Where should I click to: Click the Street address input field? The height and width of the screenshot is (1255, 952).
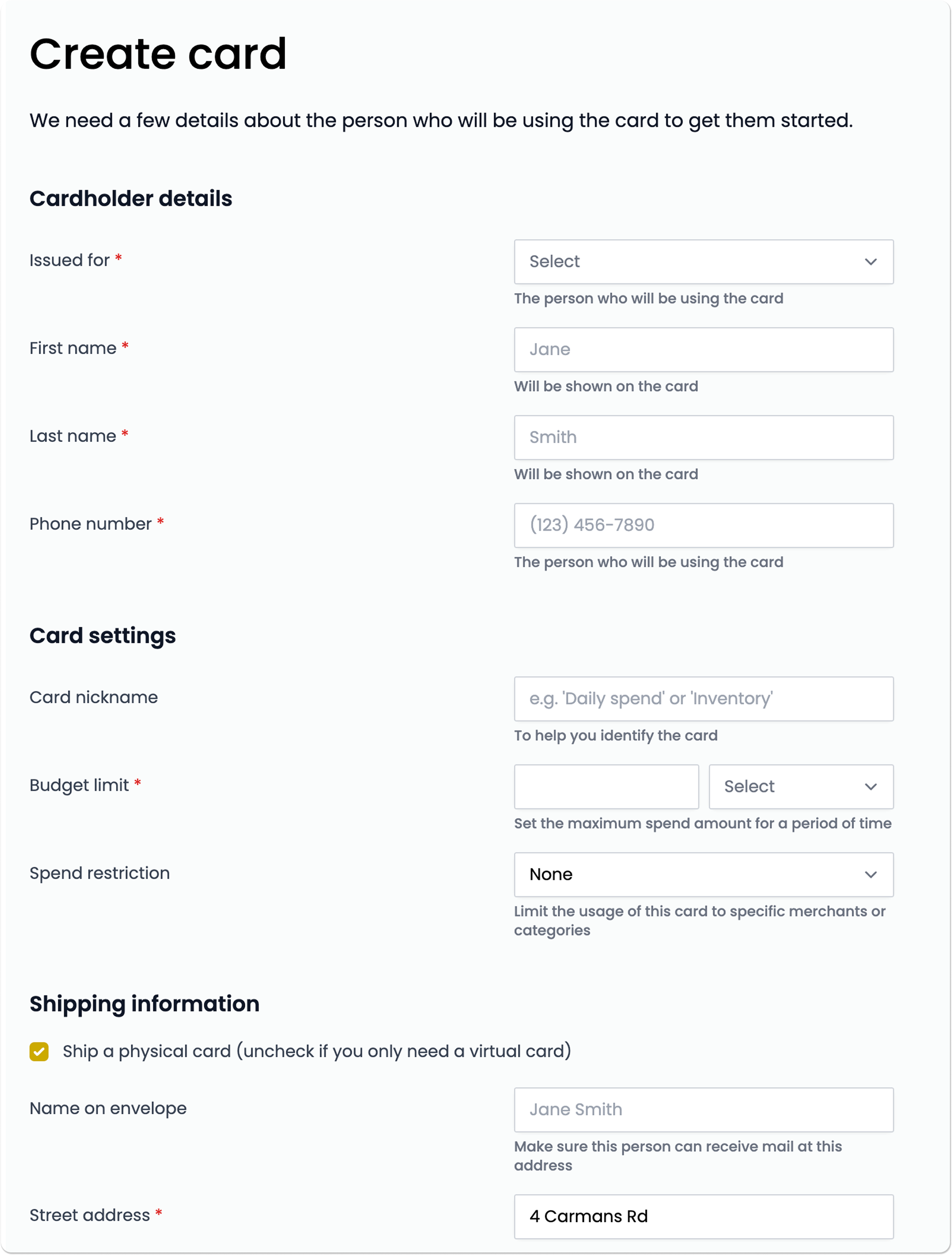pyautogui.click(x=703, y=1217)
